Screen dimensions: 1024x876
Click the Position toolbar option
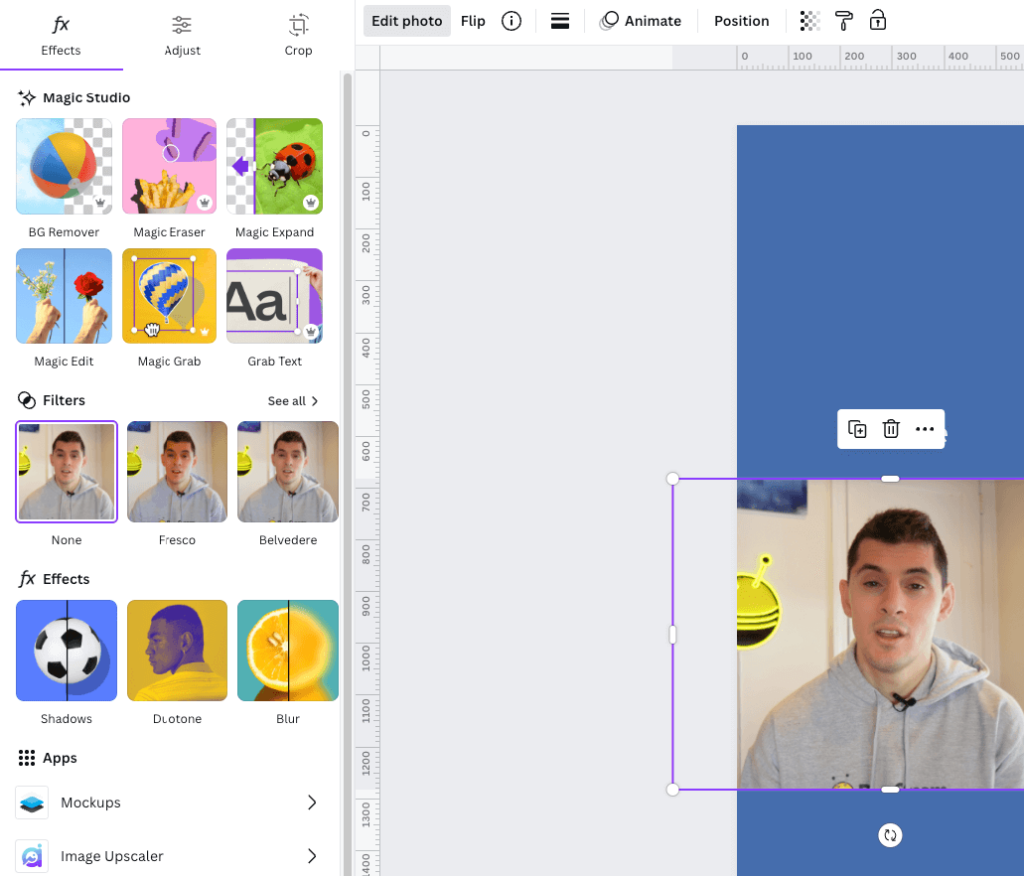tap(741, 21)
